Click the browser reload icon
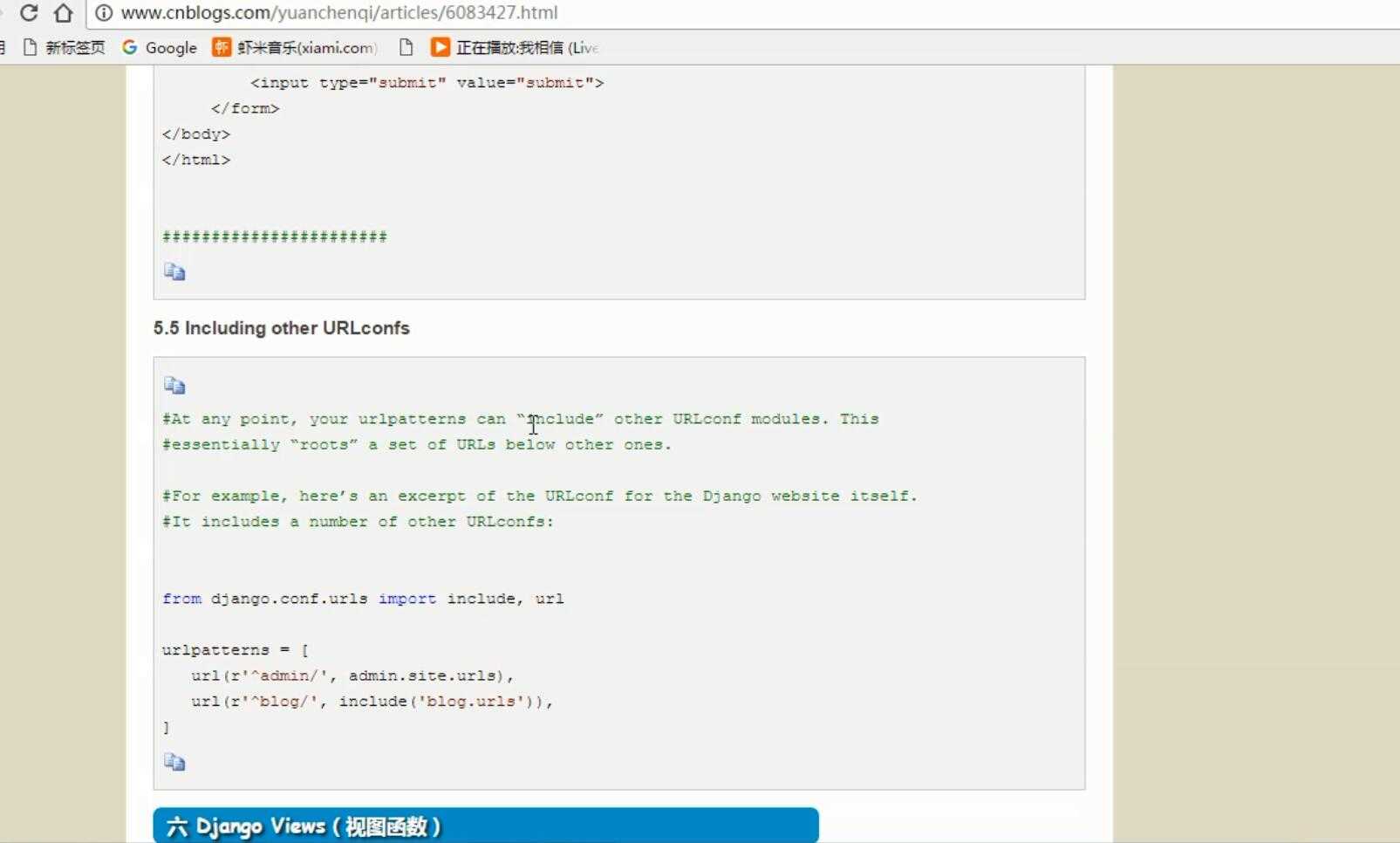Screen dimensions: 1400x843 29,12
